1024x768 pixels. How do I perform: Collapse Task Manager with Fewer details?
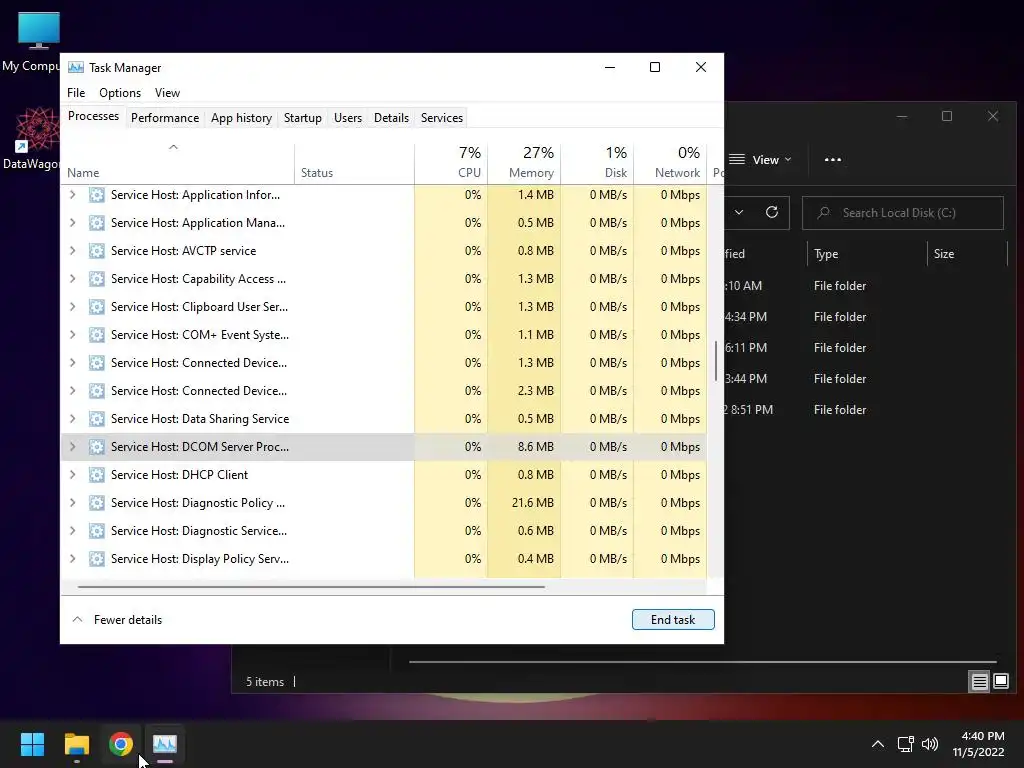pos(117,620)
